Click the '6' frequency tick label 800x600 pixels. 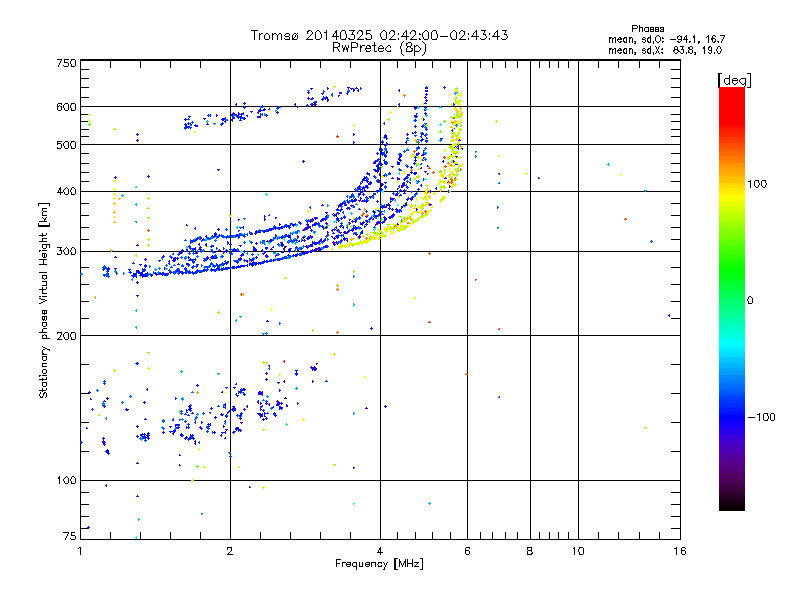(x=467, y=551)
